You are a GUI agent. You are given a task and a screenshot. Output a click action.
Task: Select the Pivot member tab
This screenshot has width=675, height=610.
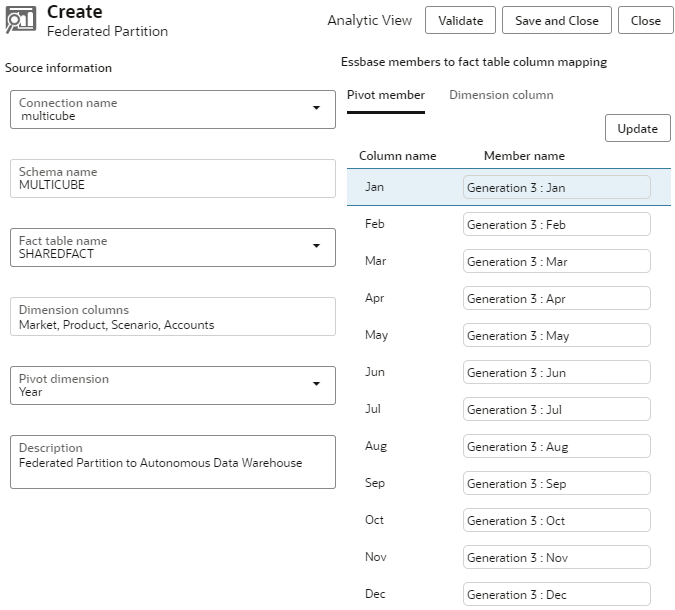pyautogui.click(x=386, y=95)
